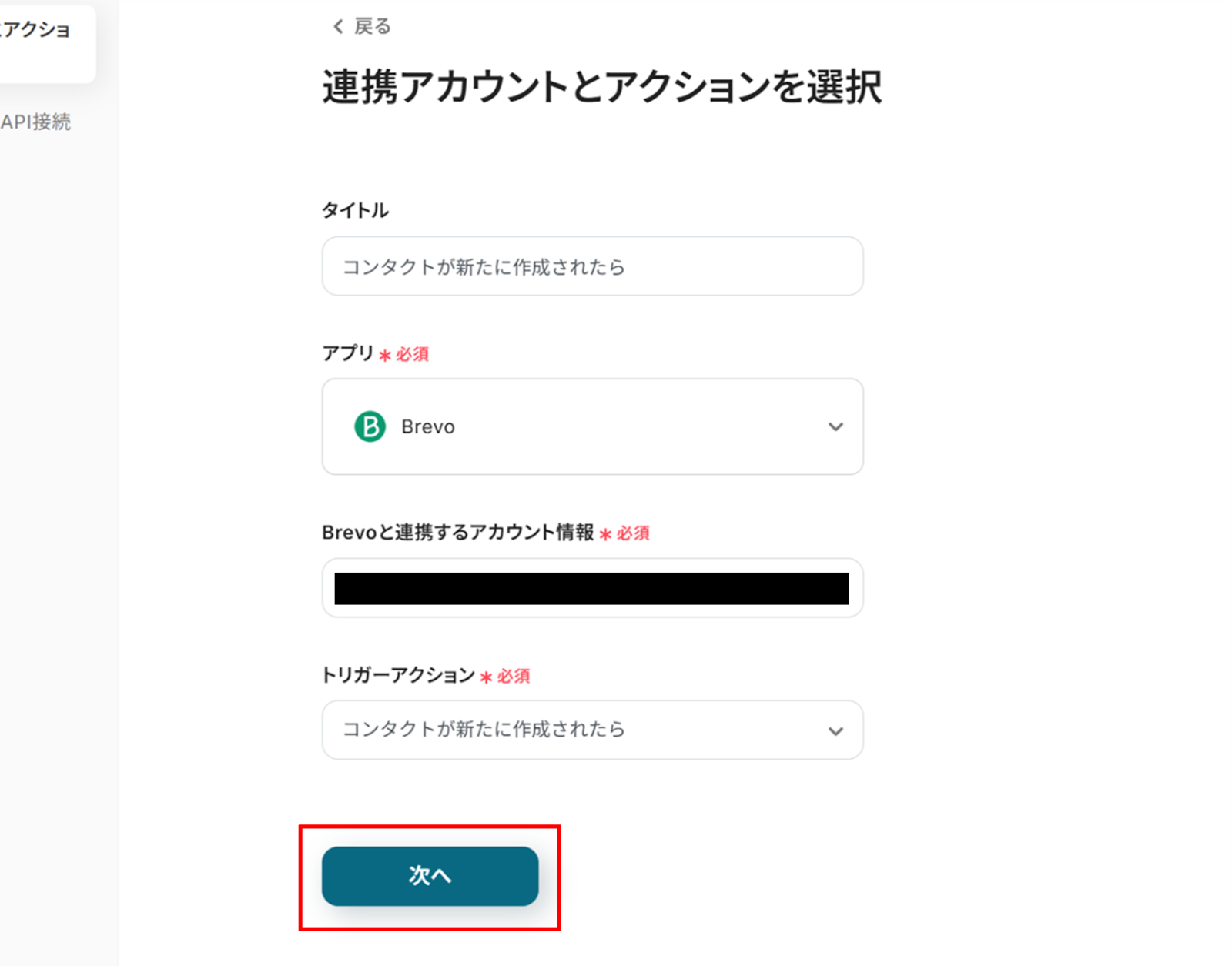The width and height of the screenshot is (1232, 966).
Task: Click the トリガーアクション field label
Action: [398, 675]
